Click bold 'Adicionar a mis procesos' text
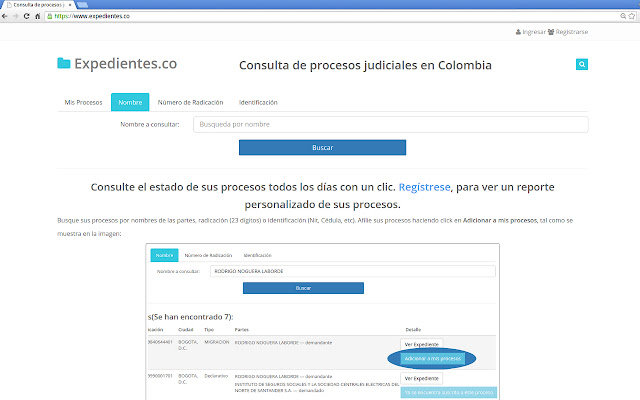 point(500,220)
